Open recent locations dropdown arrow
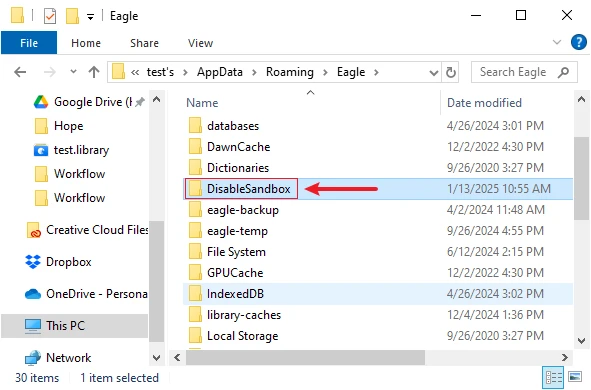Viewport: 591px width, 390px height. coord(73,71)
